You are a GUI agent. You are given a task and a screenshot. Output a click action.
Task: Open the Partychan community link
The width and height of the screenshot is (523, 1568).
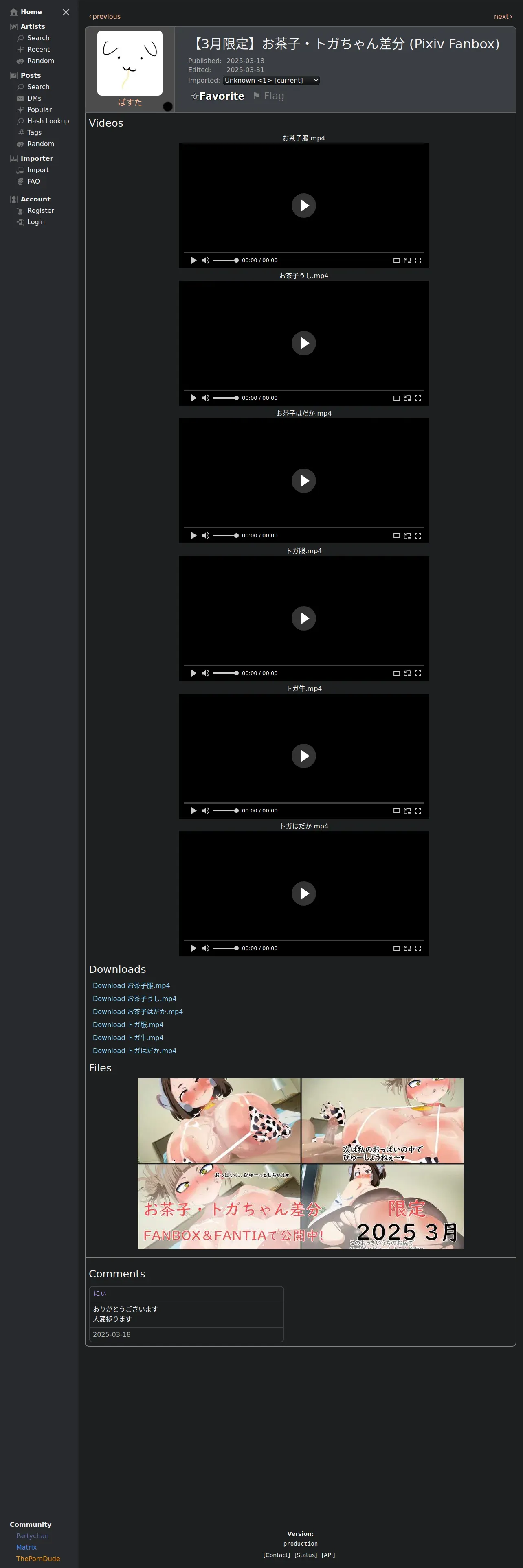click(32, 1536)
